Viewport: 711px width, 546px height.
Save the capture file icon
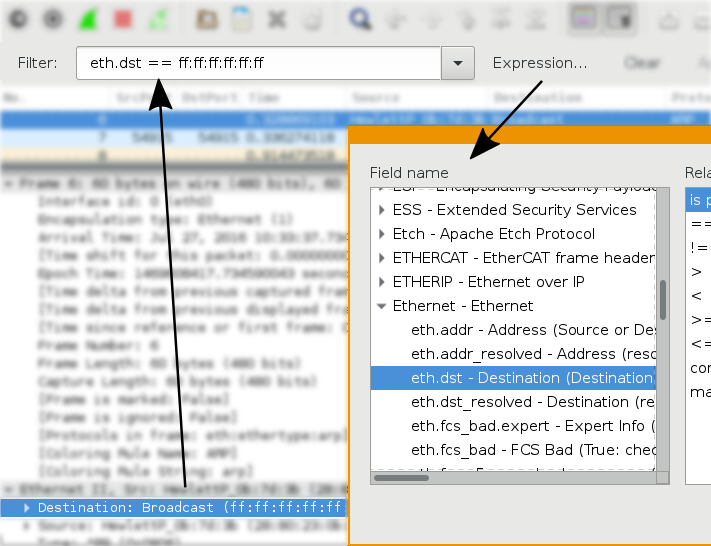[x=242, y=19]
